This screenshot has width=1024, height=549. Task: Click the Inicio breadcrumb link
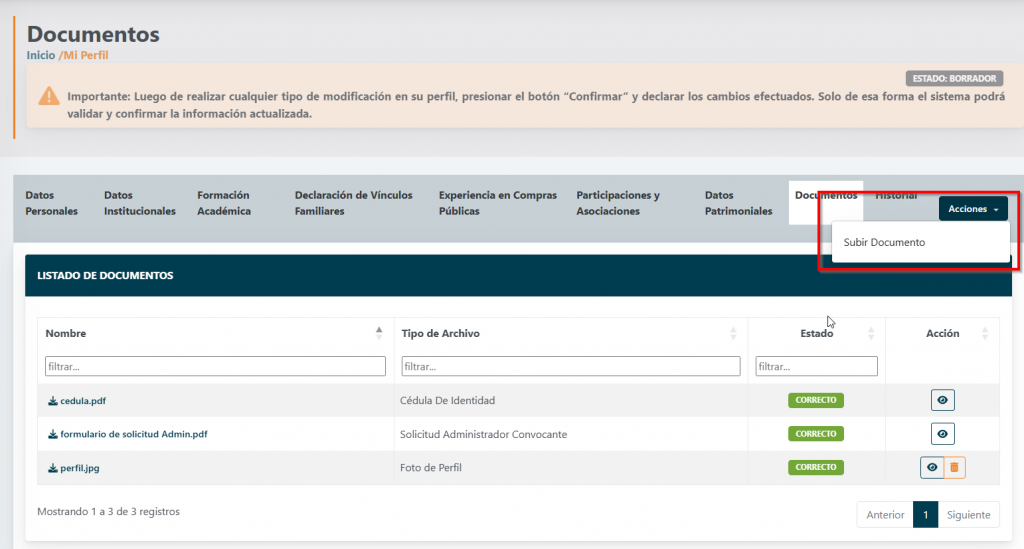[40, 55]
